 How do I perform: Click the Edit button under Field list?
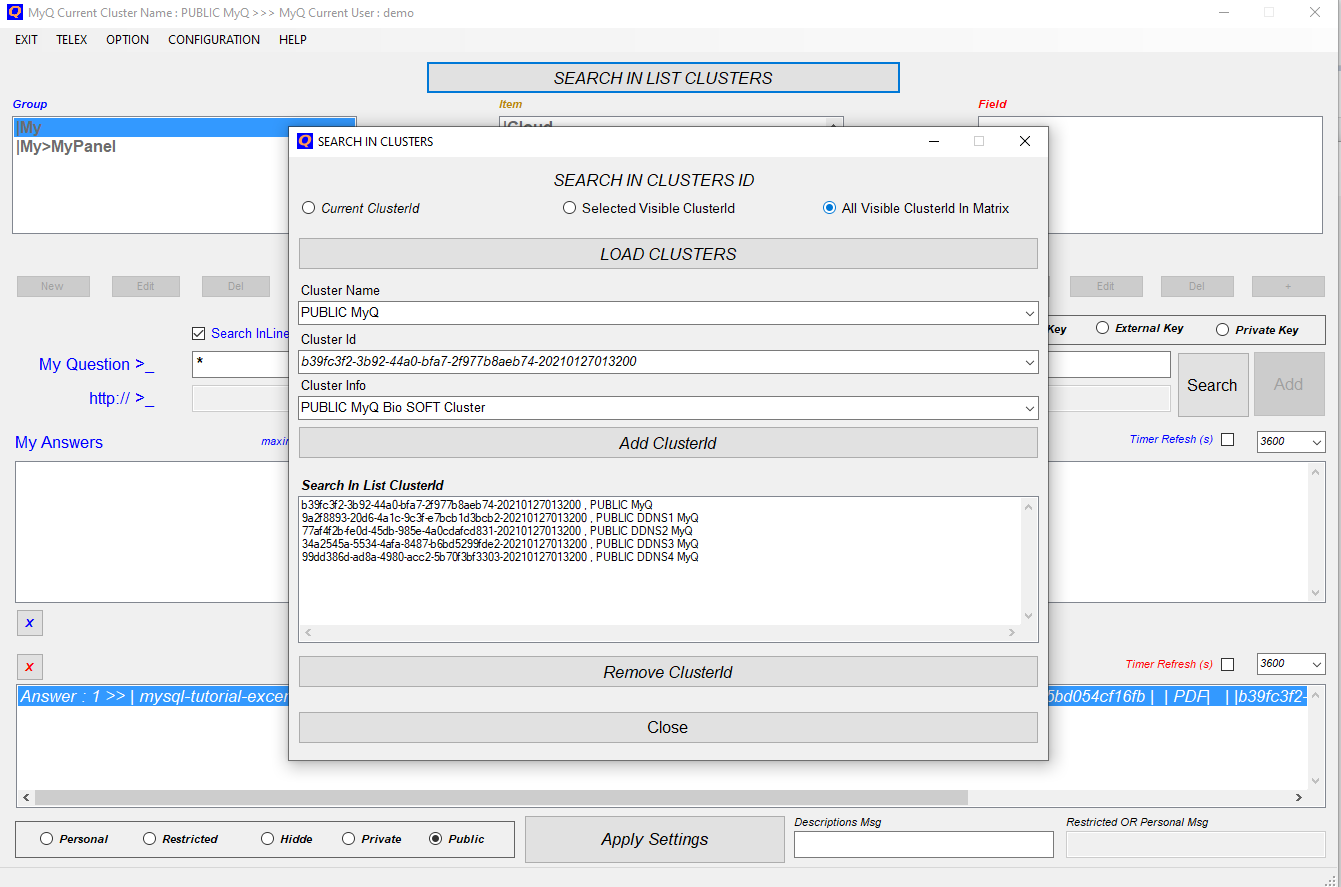click(x=1105, y=286)
